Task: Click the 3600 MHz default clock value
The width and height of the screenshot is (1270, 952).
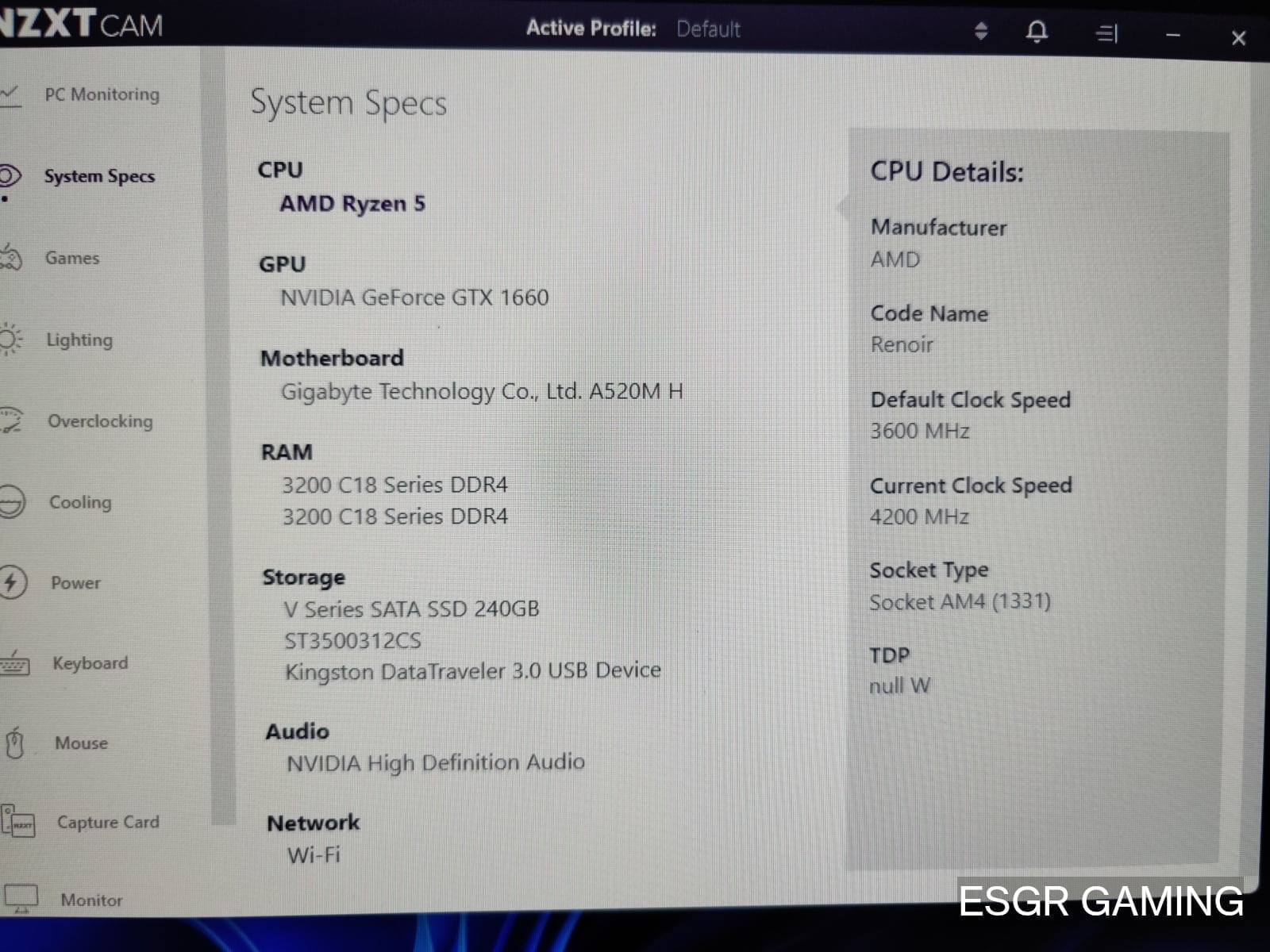Action: 920,431
